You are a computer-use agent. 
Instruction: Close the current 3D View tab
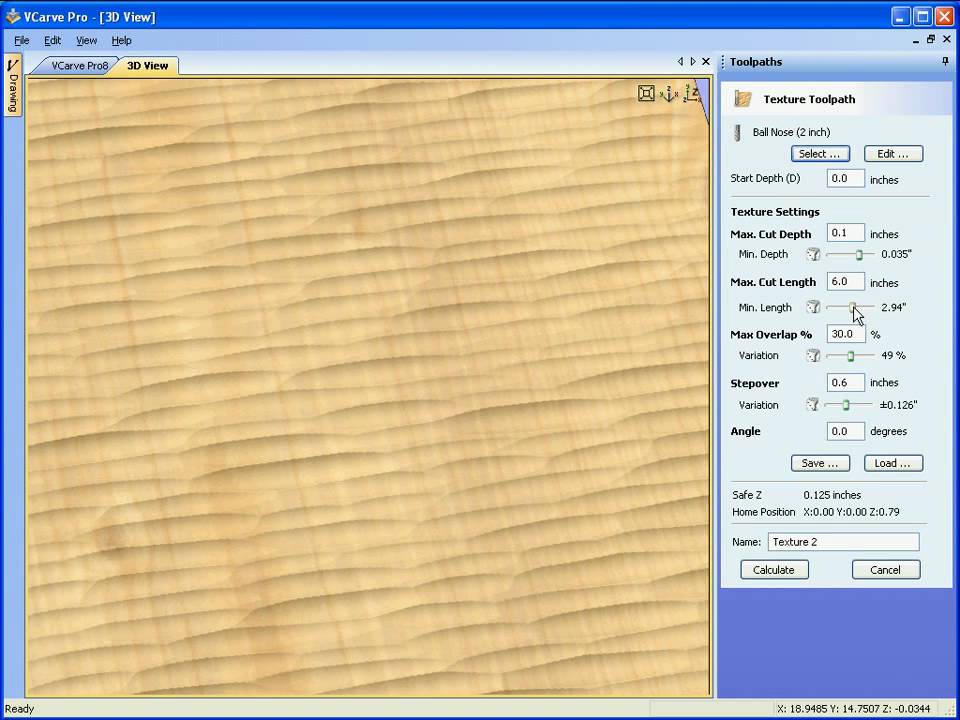pyautogui.click(x=706, y=61)
